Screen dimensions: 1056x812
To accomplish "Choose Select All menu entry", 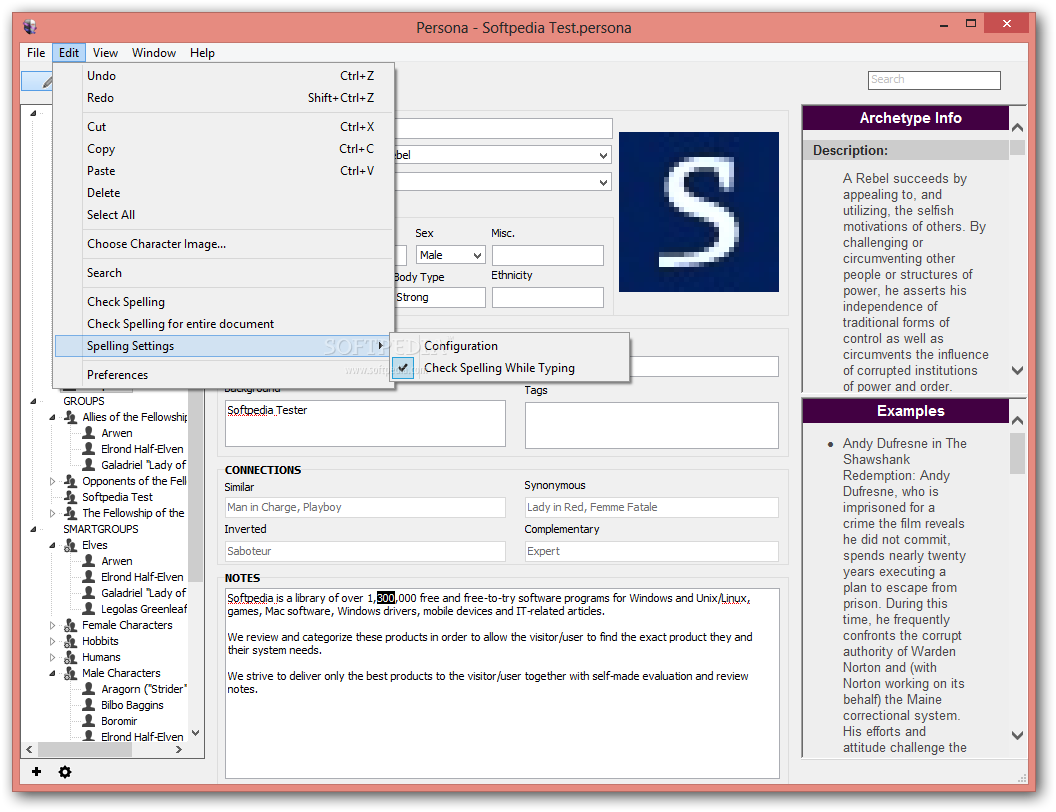I will (224, 215).
